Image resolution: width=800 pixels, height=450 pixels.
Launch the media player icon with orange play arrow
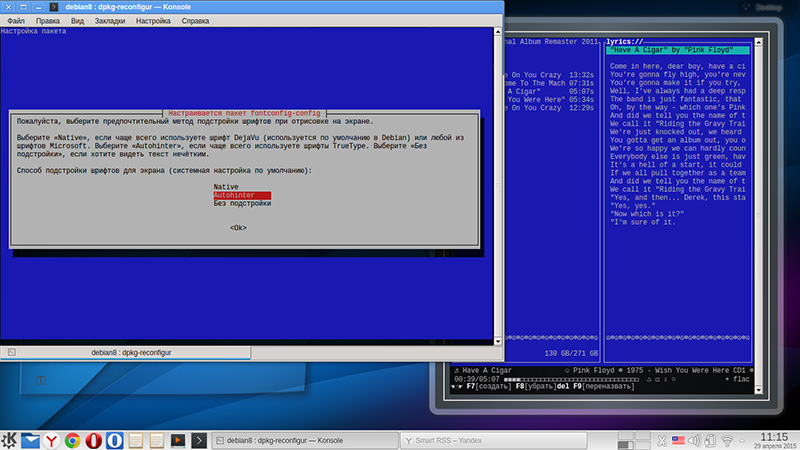[x=178, y=440]
